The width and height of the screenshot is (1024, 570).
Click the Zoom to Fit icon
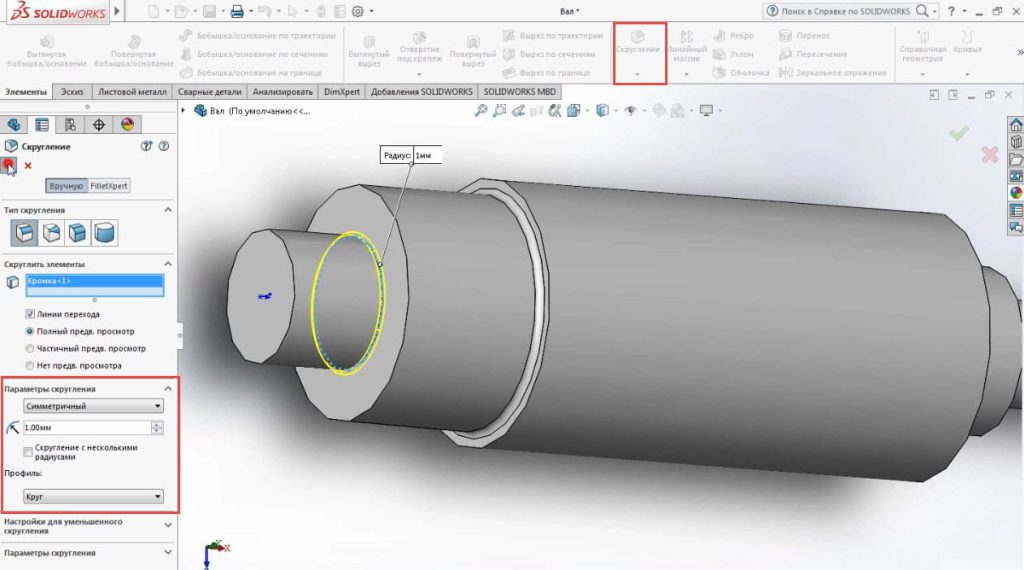(481, 111)
